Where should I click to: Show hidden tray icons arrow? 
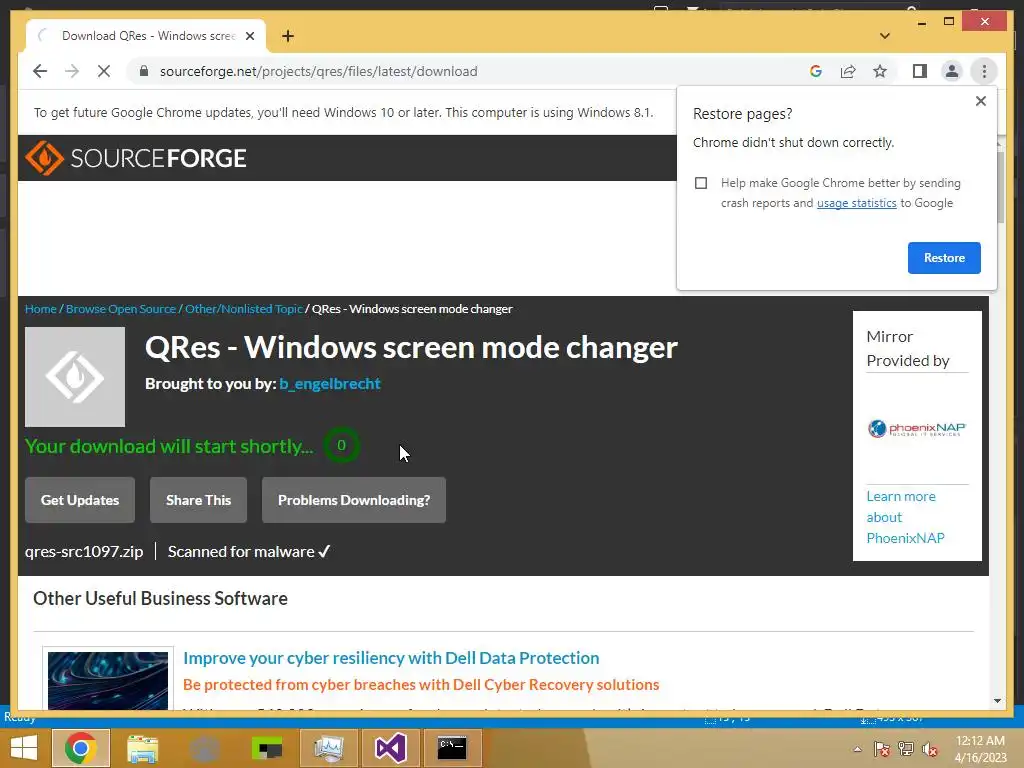tap(857, 749)
